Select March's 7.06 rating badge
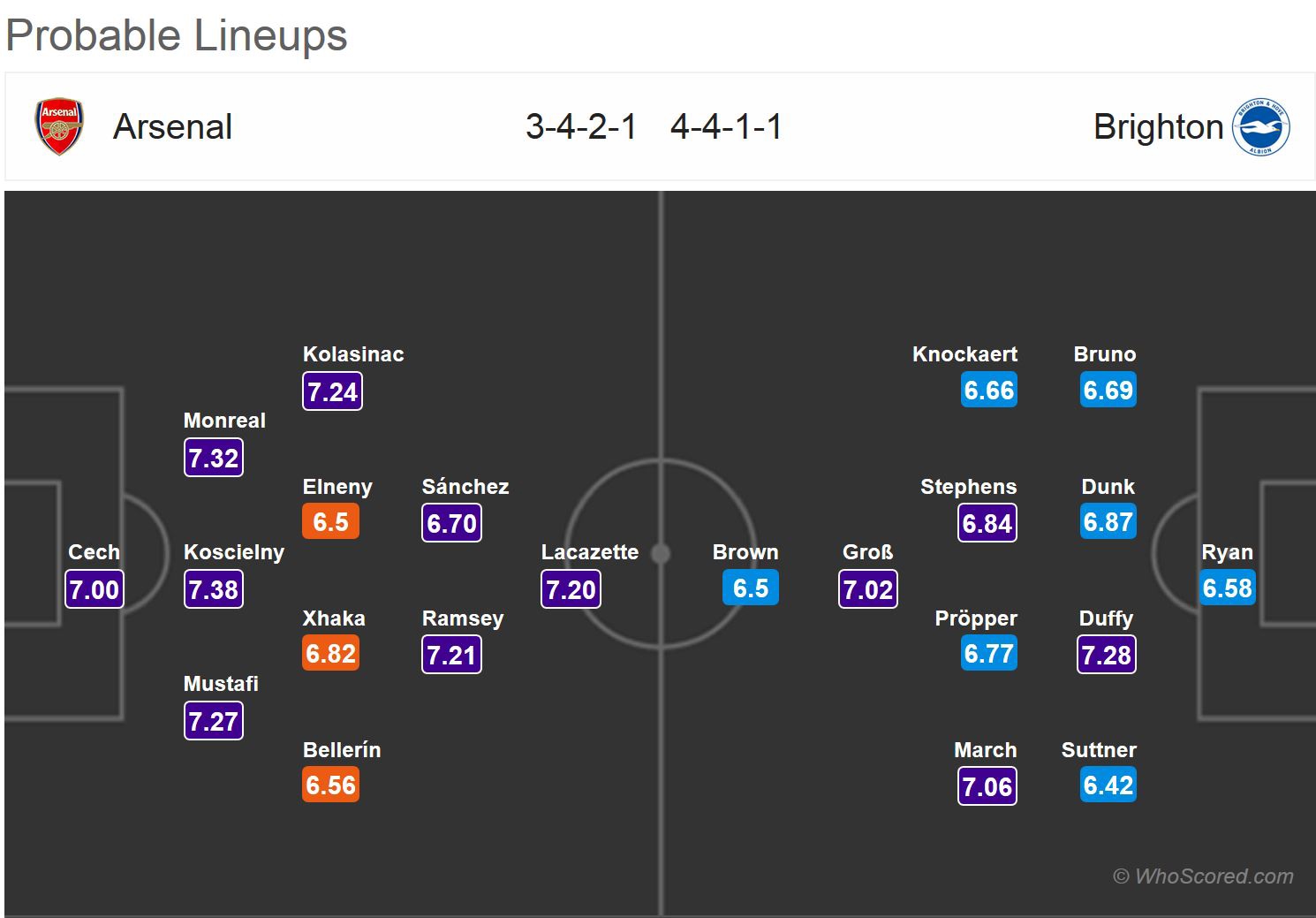1316x918 pixels. [987, 786]
